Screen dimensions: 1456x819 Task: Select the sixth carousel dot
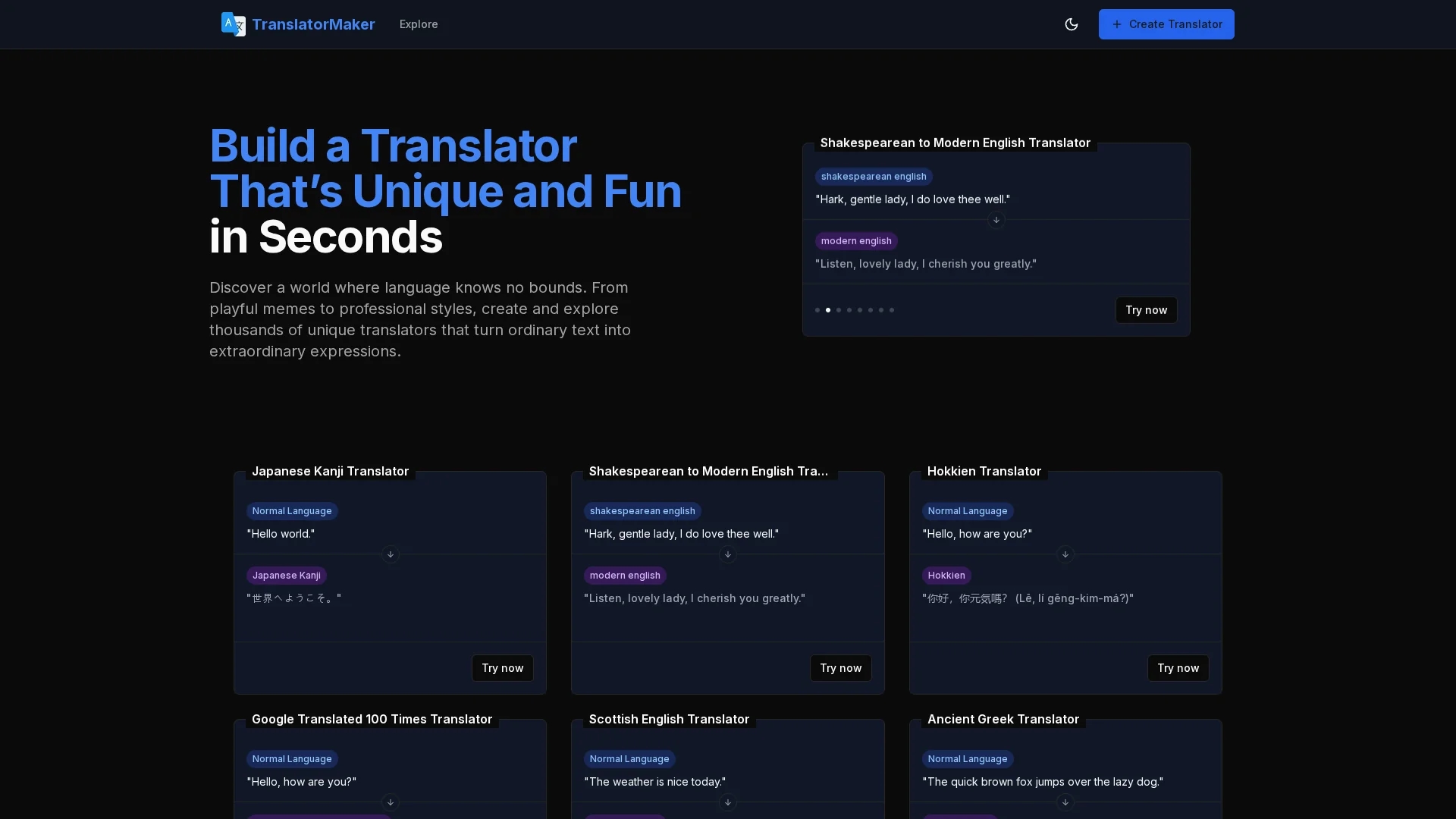871,310
